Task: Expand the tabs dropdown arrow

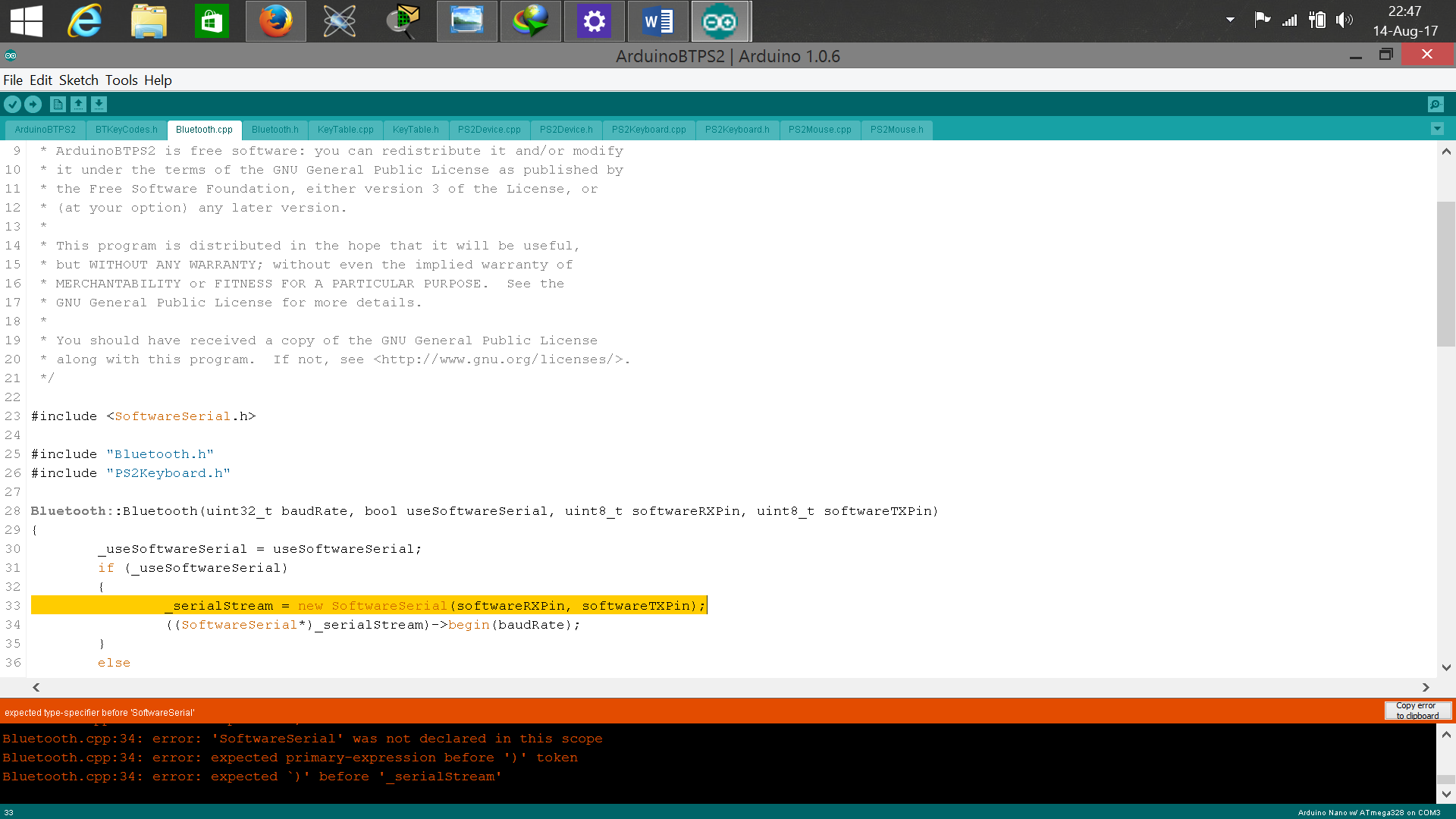Action: click(x=1437, y=129)
